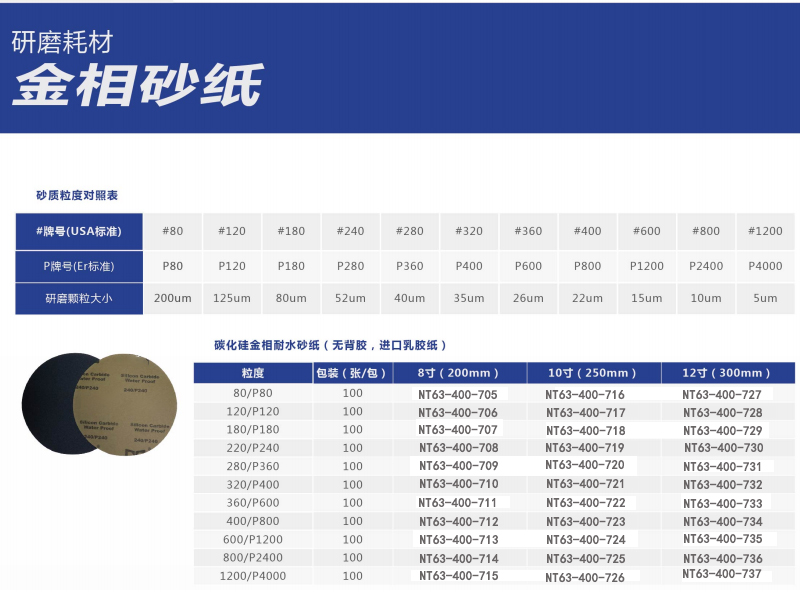
Task: Click the 粒度 column header
Action: click(252, 373)
